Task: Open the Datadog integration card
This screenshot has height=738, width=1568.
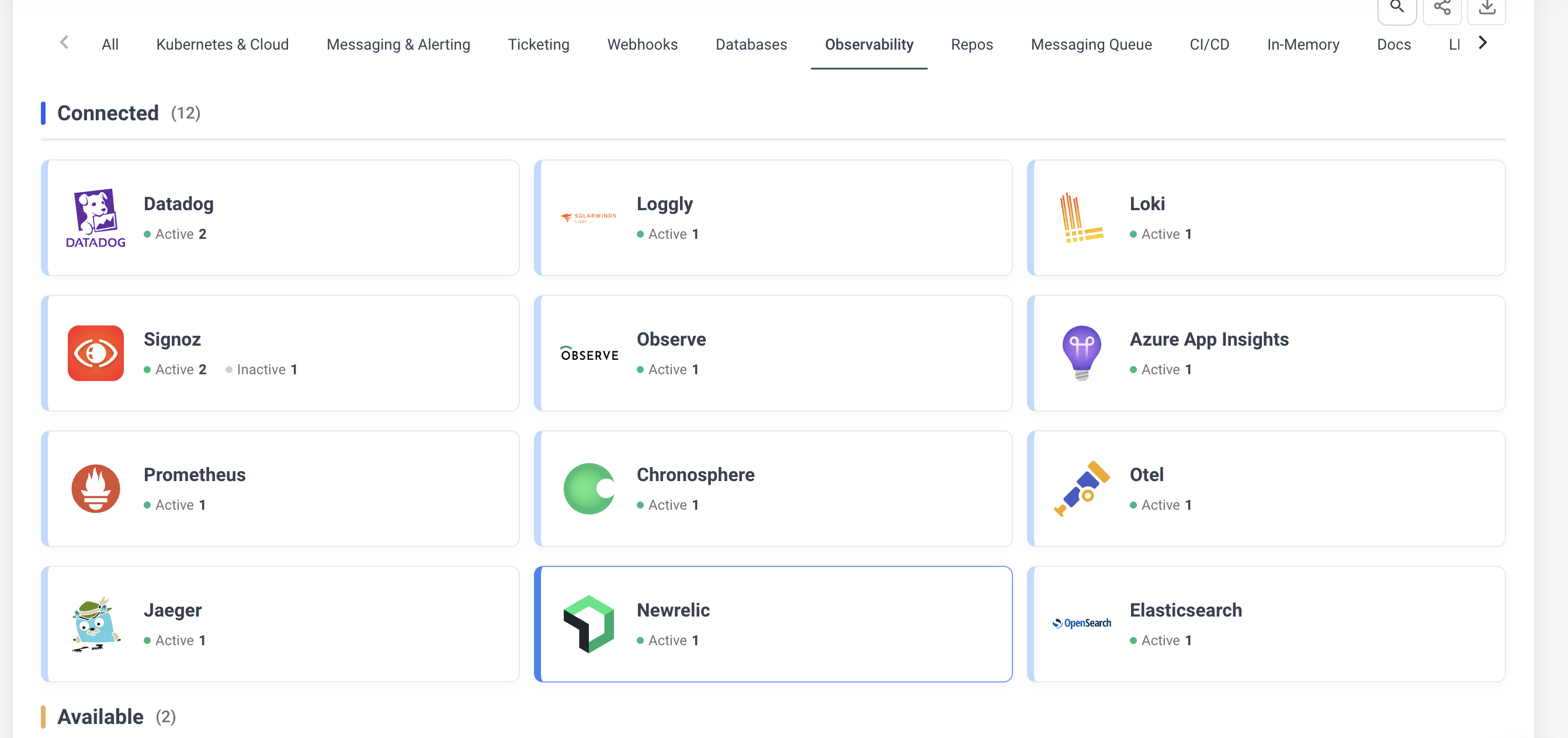Action: point(280,218)
